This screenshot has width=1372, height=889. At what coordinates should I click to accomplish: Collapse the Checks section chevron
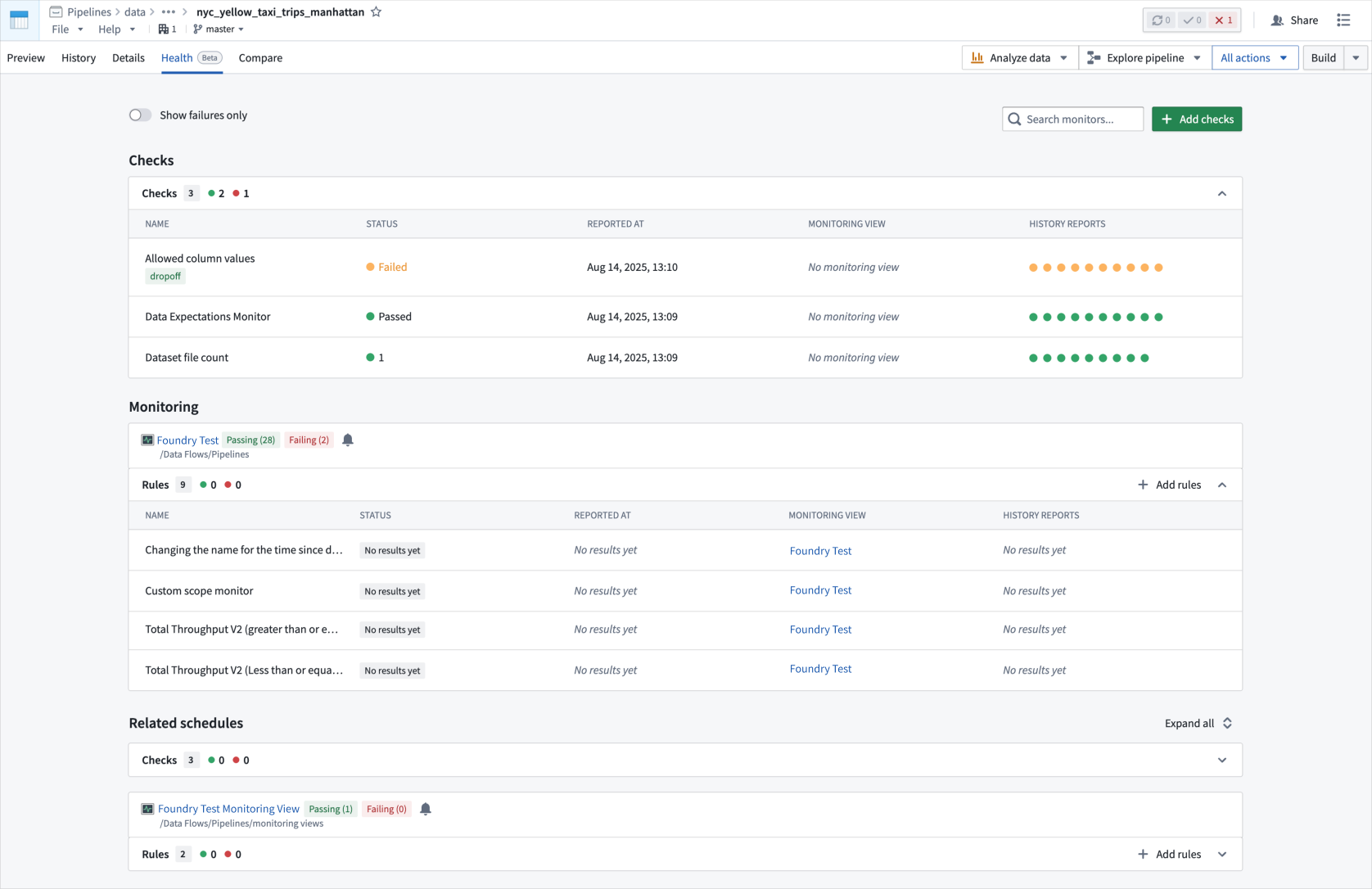(x=1221, y=194)
